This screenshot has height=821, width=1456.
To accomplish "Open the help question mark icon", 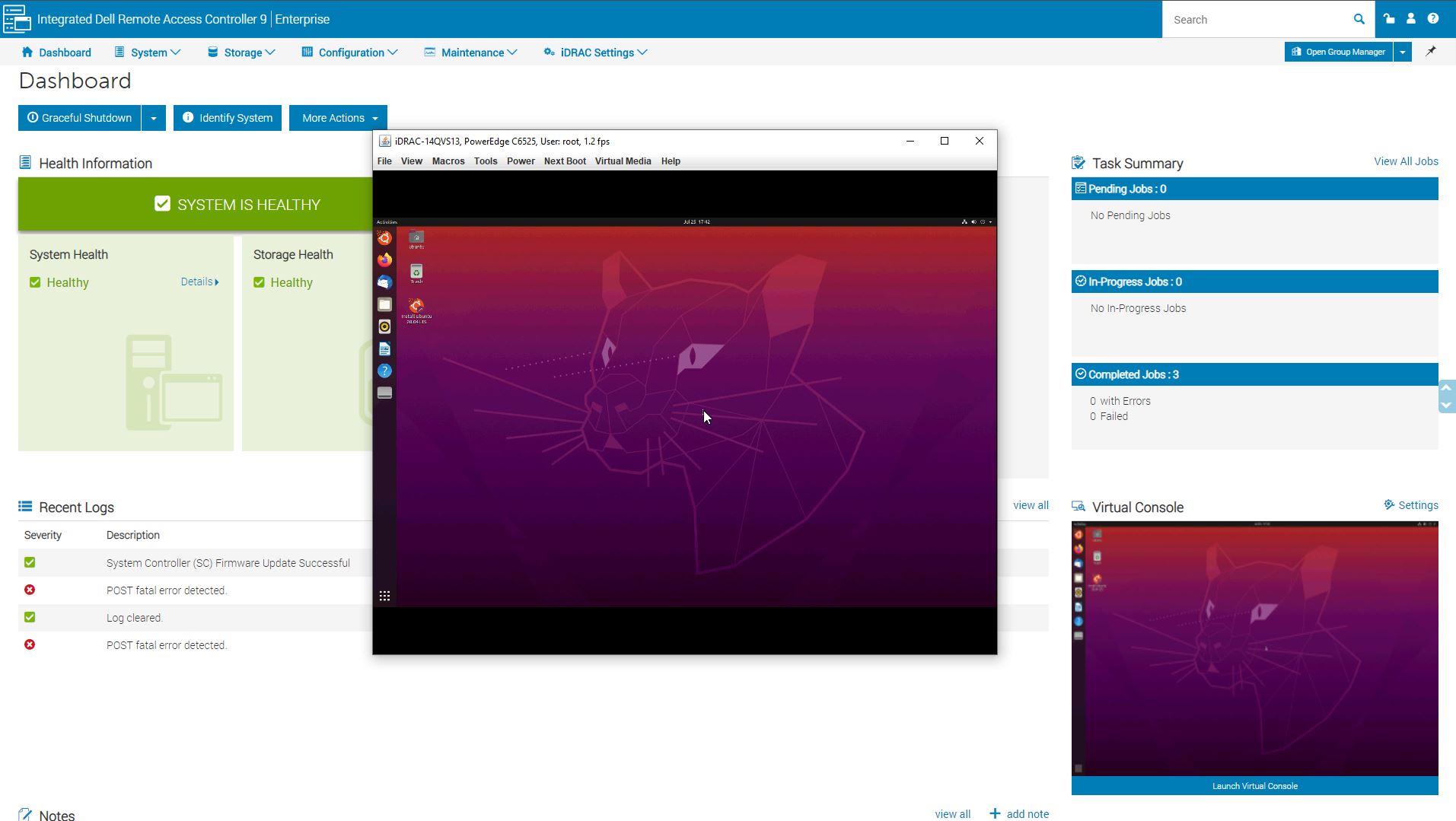I will click(x=1432, y=19).
